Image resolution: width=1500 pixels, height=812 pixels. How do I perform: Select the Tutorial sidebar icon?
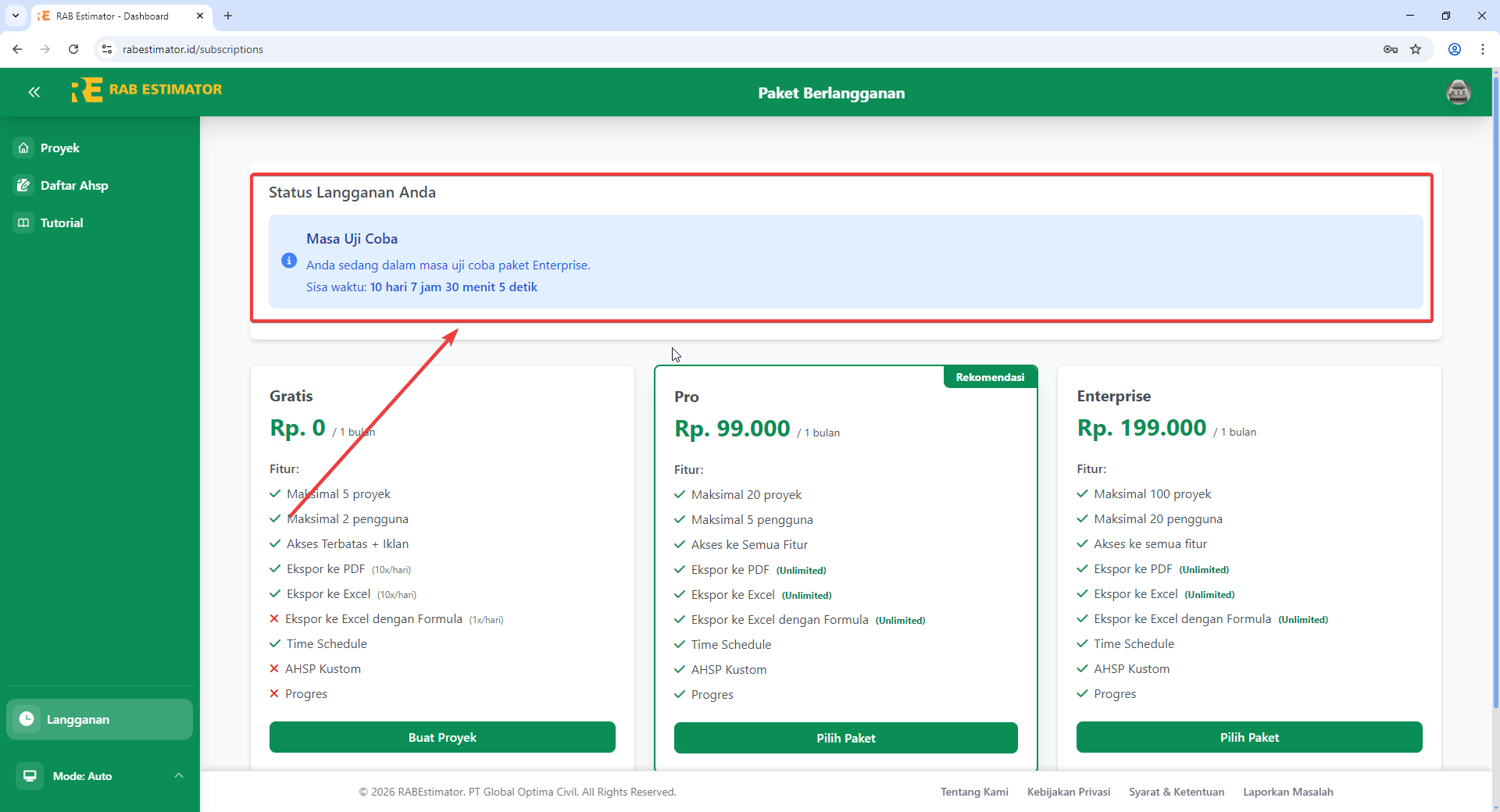(23, 223)
